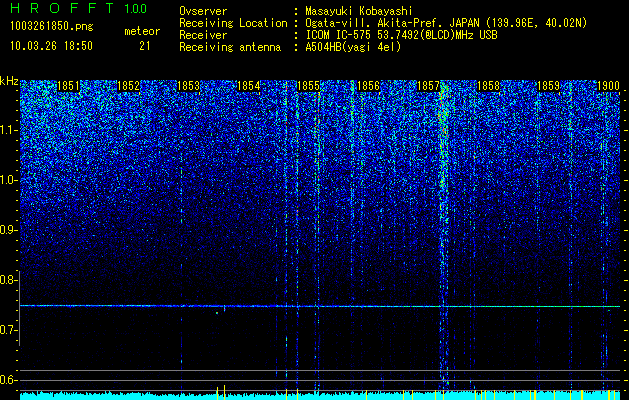Viewport: 629px width, 400px height.
Task: Click the meteor count label
Action: coord(142,31)
